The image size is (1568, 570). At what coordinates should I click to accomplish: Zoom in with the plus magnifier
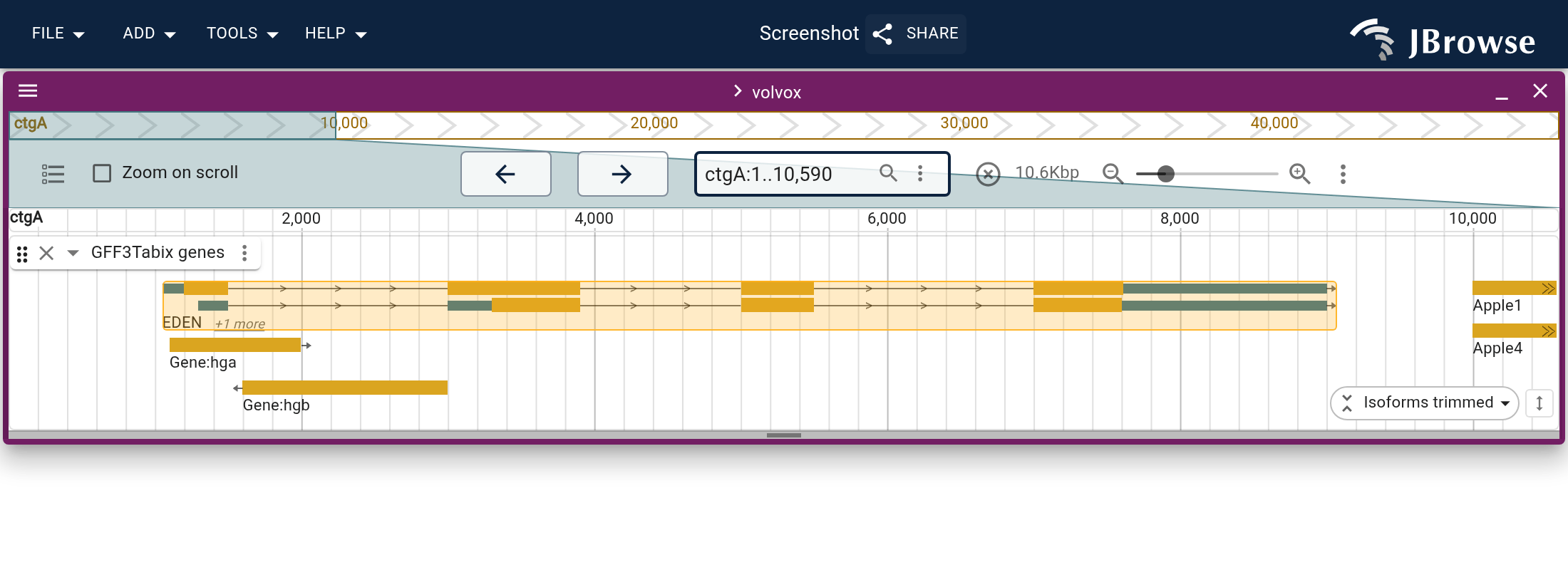[1300, 174]
